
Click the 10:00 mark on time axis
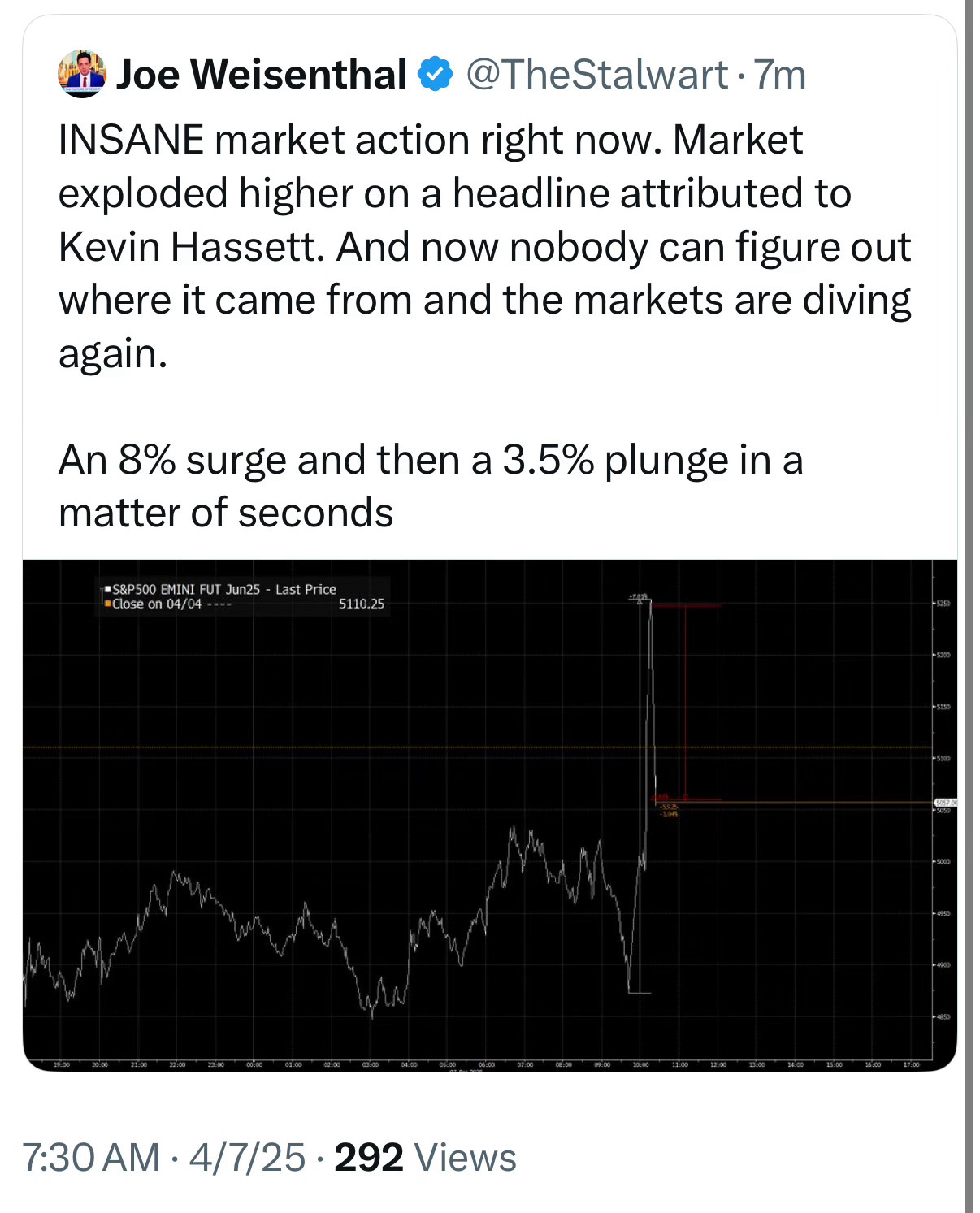[x=640, y=1064]
